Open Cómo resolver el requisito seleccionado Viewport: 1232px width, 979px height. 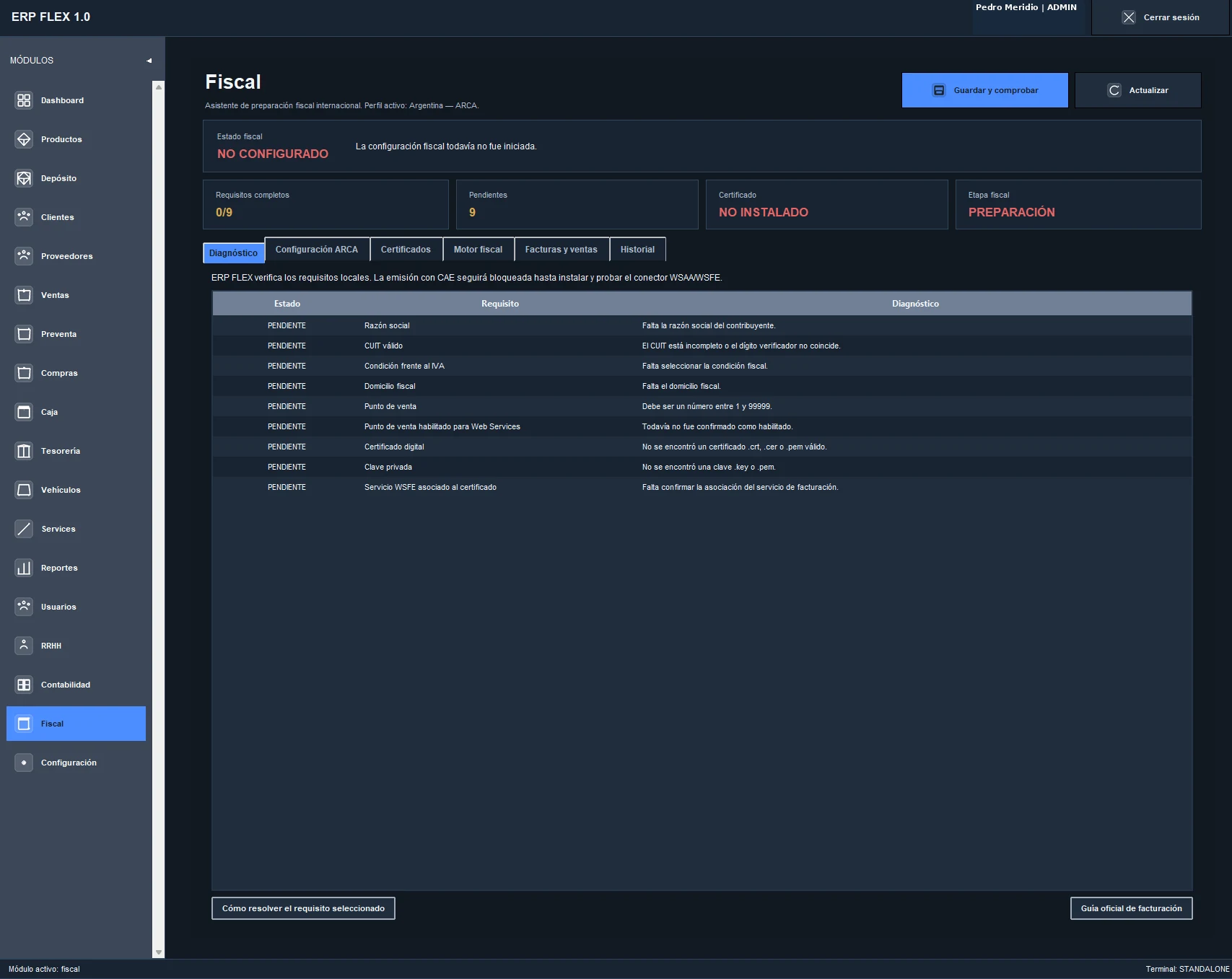coord(303,908)
